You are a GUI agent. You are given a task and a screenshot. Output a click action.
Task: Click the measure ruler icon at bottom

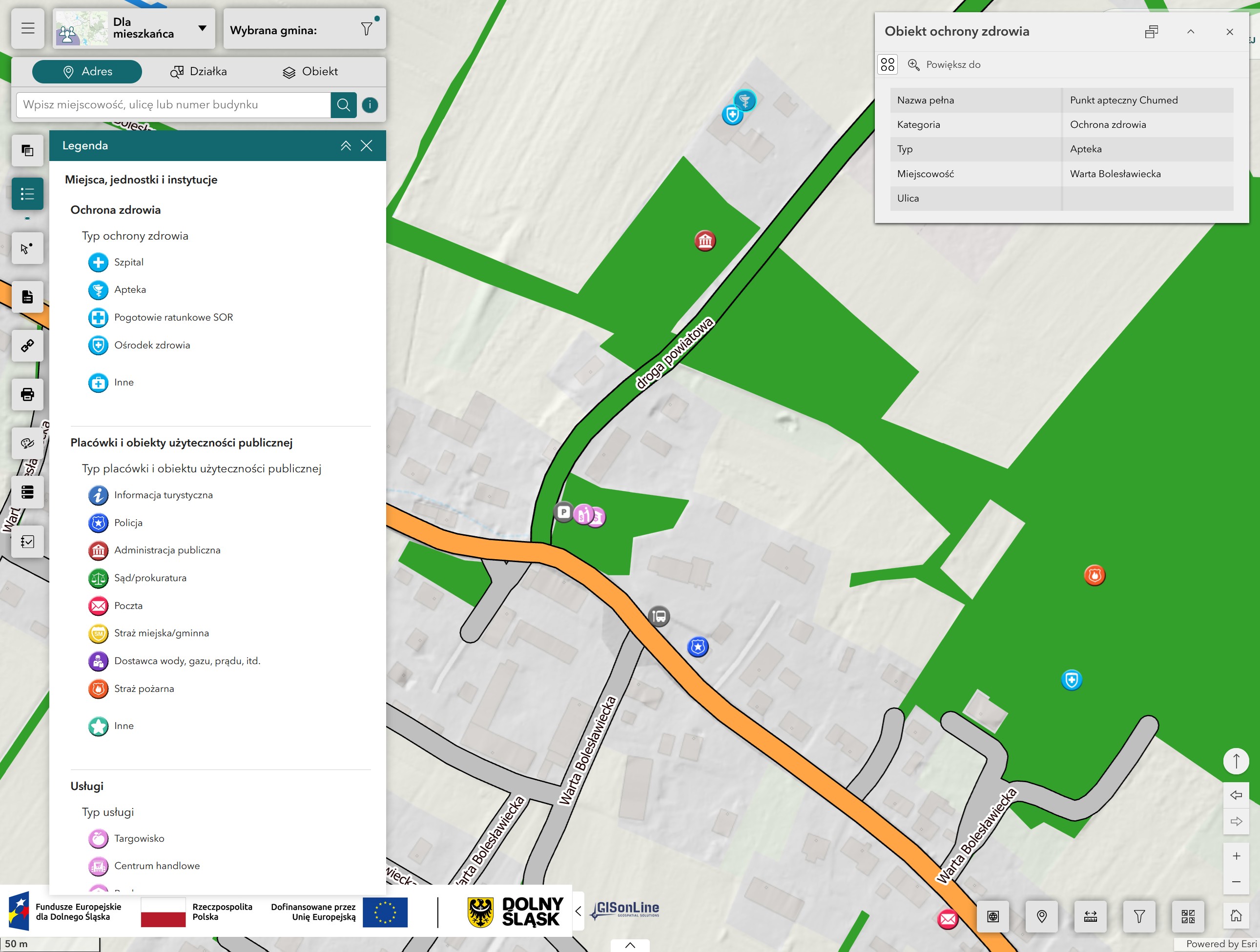click(x=1090, y=916)
